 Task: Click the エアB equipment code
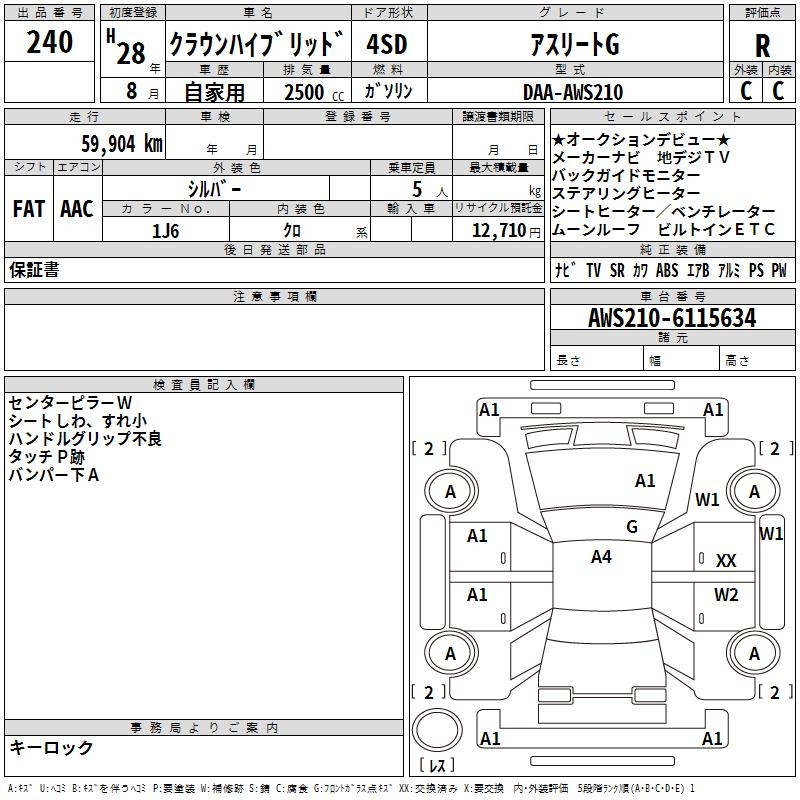[698, 270]
